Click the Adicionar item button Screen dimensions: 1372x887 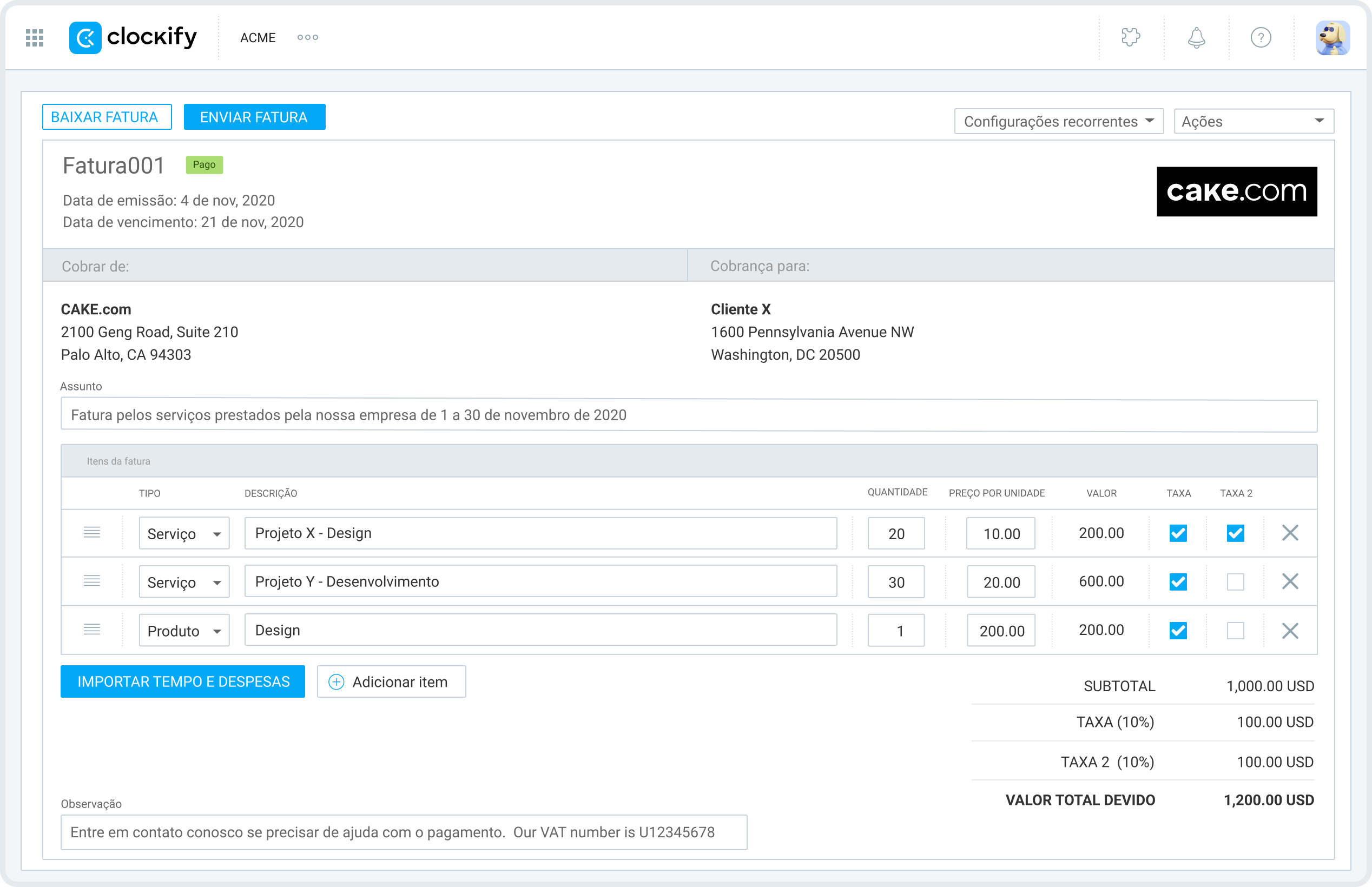(x=391, y=682)
